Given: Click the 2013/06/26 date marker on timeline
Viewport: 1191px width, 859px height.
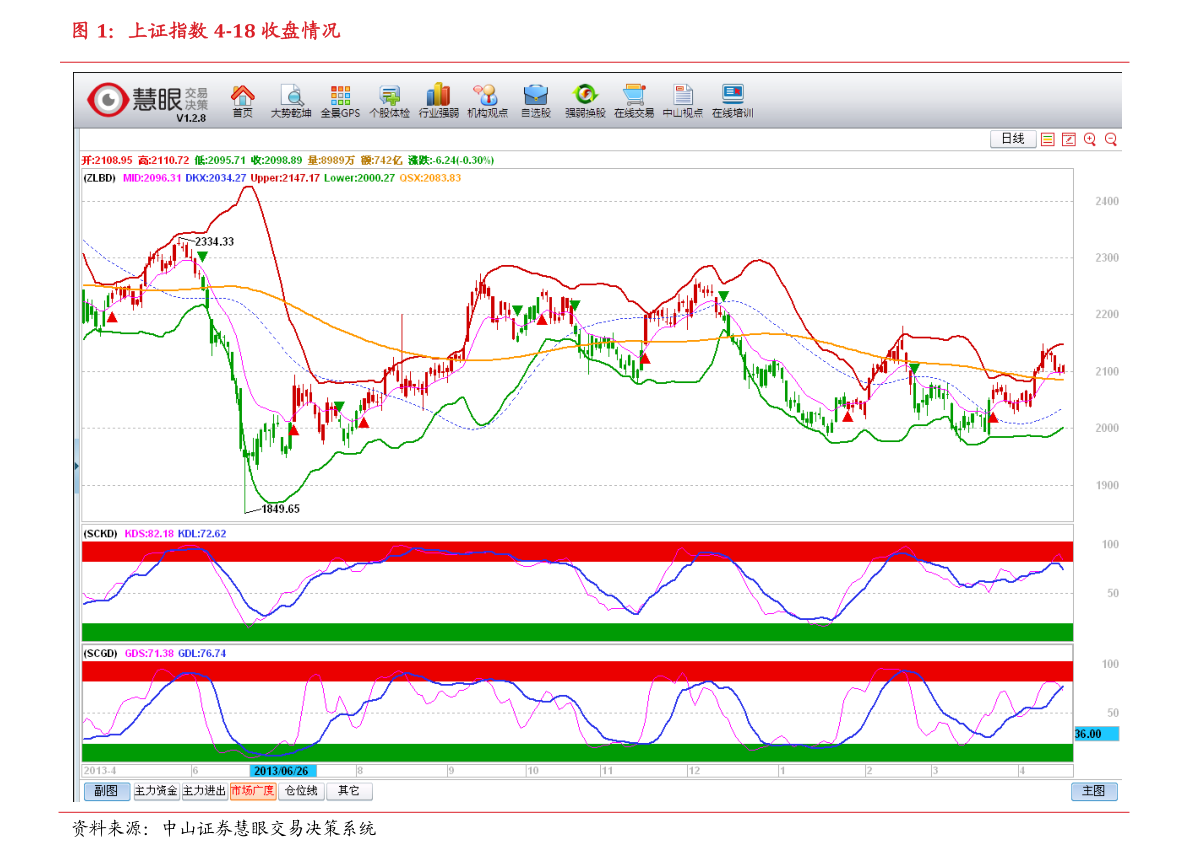Looking at the screenshot, I should (x=282, y=771).
